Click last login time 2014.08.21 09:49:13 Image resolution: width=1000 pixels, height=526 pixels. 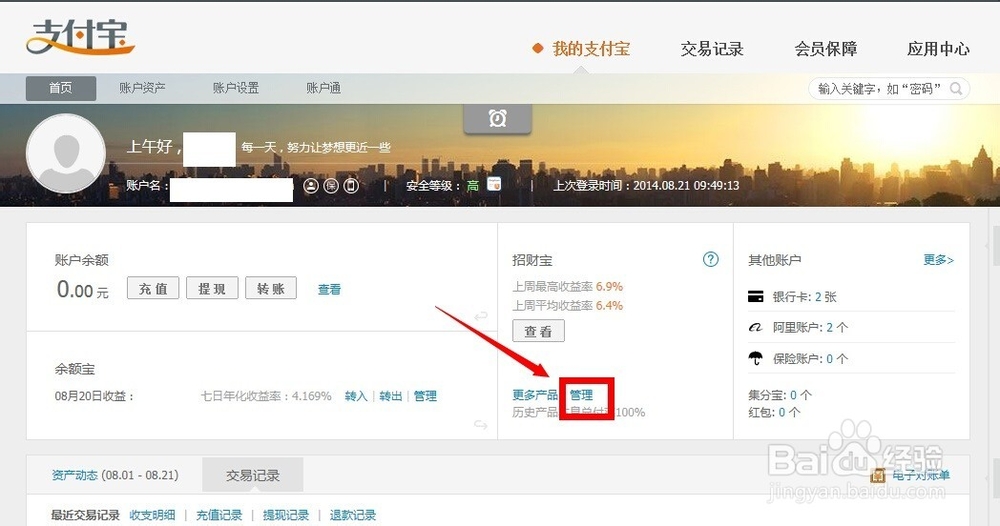point(646,186)
